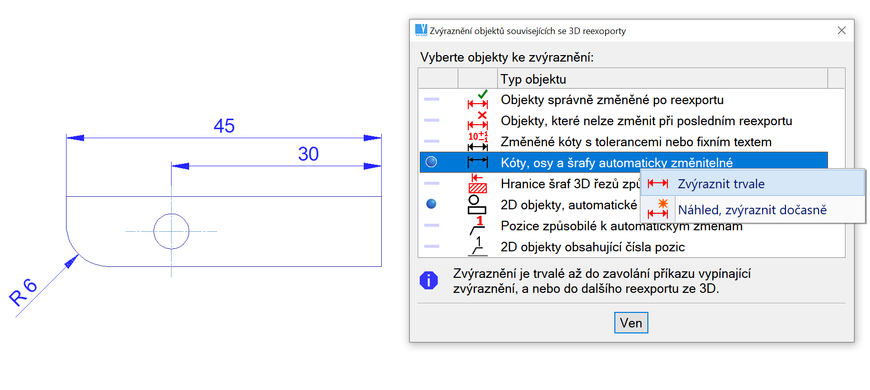Click the black dimension icon in the highlighted row
Image resolution: width=870 pixels, height=390 pixels.
477,162
